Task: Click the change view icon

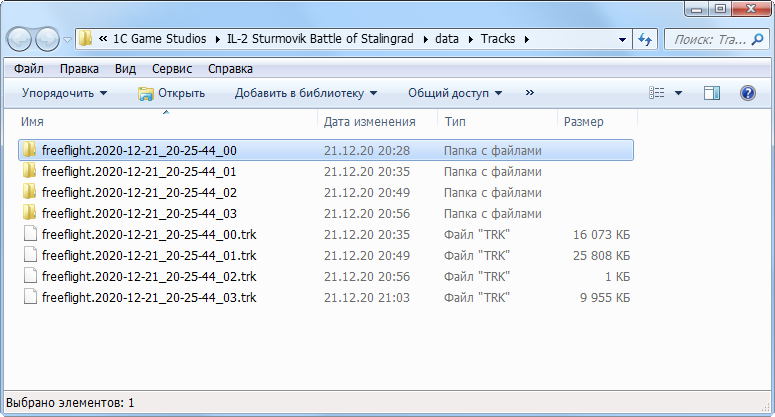Action: coord(657,93)
